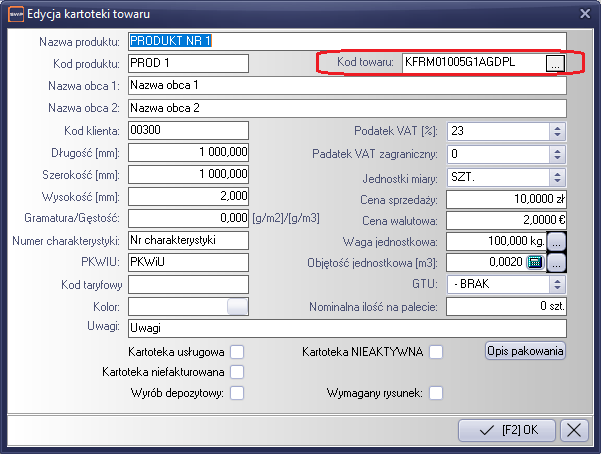Open the Jednostki miary dropdown
The image size is (601, 454).
tap(558, 175)
